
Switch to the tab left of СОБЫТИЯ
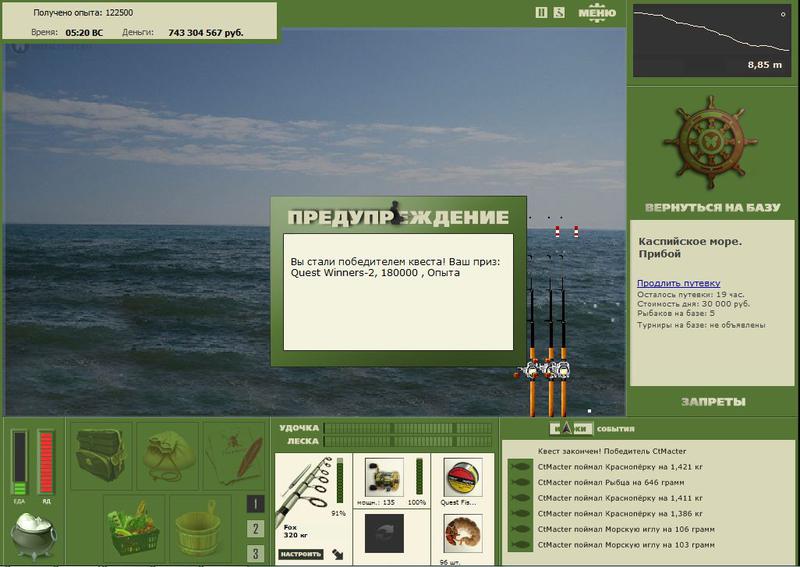pyautogui.click(x=571, y=429)
